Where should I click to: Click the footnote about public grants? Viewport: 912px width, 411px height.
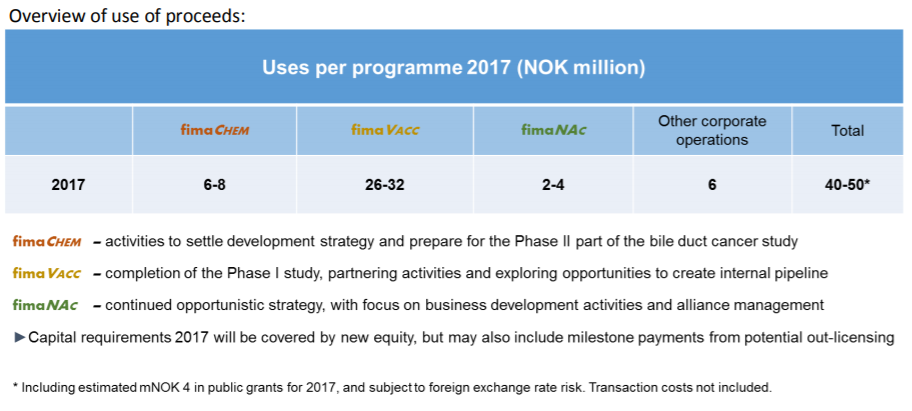(392, 387)
